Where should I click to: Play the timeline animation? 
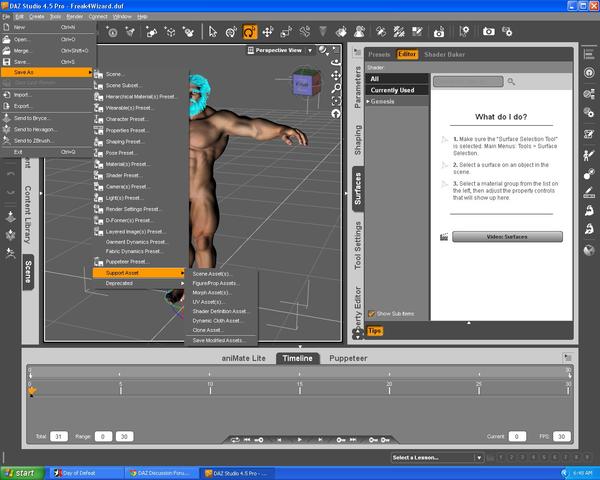click(300, 440)
